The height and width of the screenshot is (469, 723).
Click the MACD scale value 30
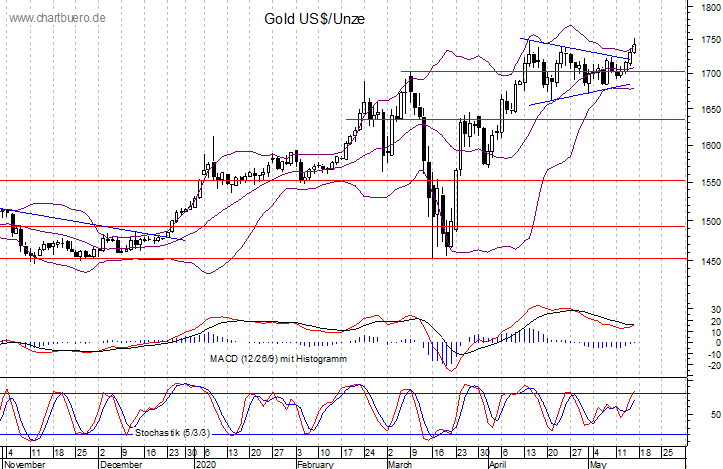[x=716, y=309]
